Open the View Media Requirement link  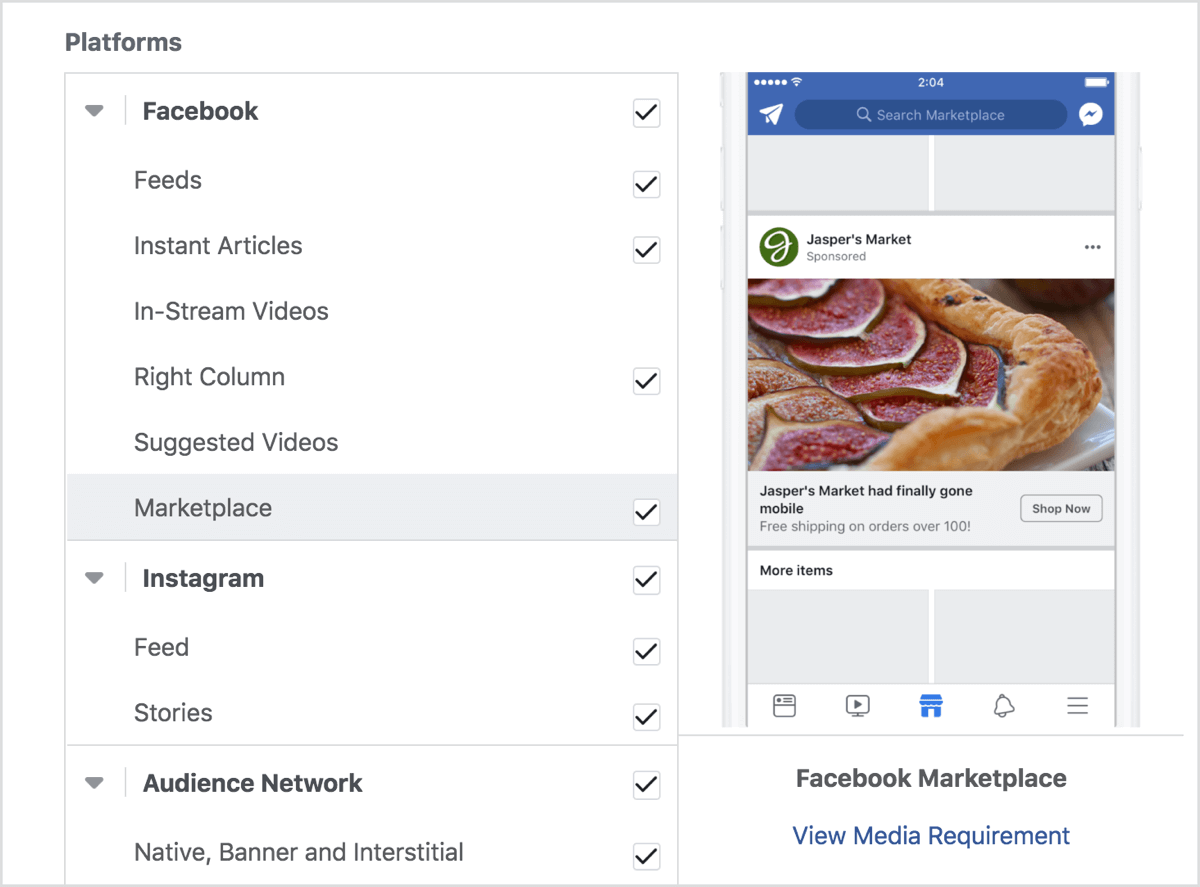931,836
